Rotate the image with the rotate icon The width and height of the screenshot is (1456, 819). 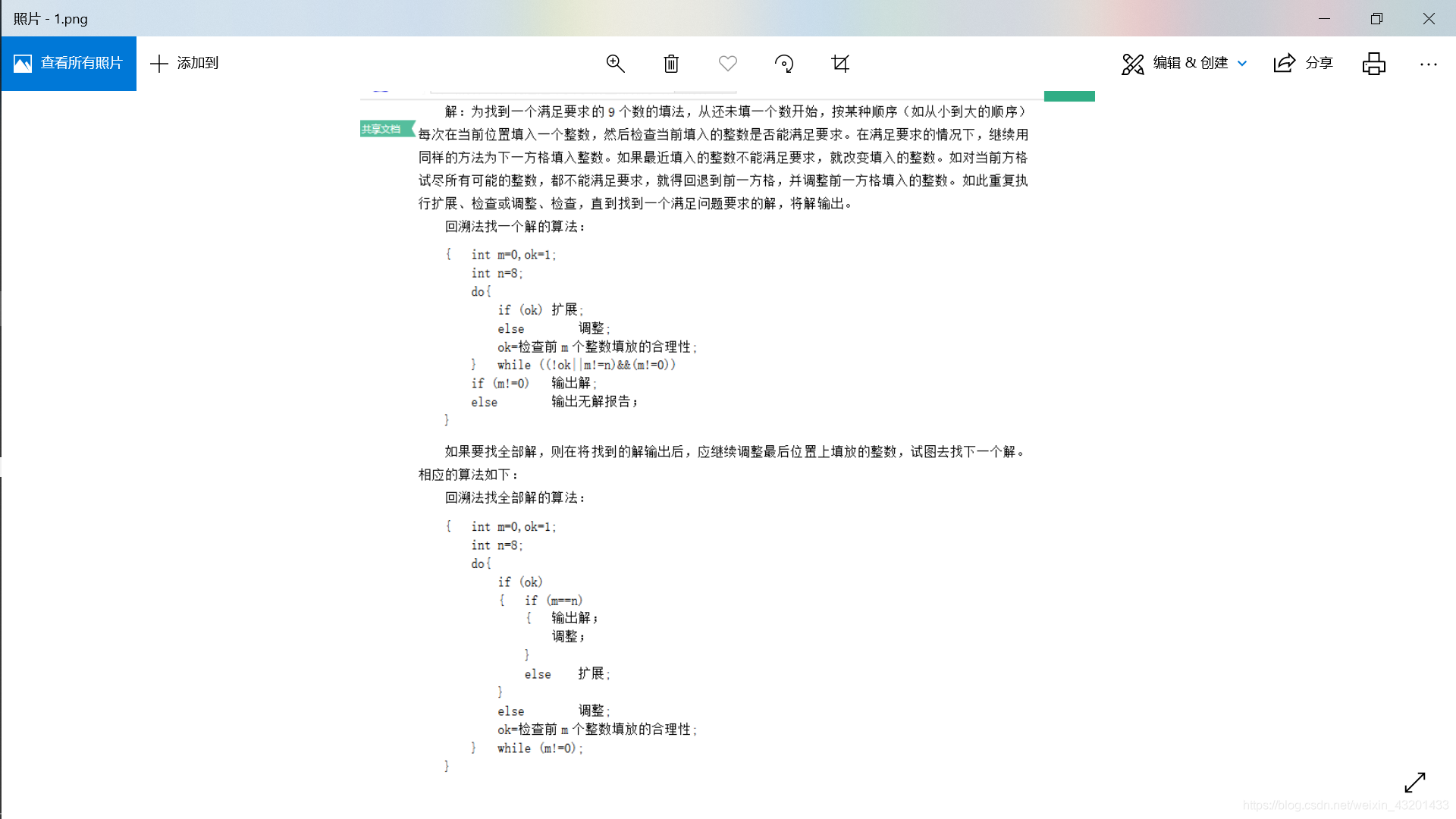pos(784,64)
